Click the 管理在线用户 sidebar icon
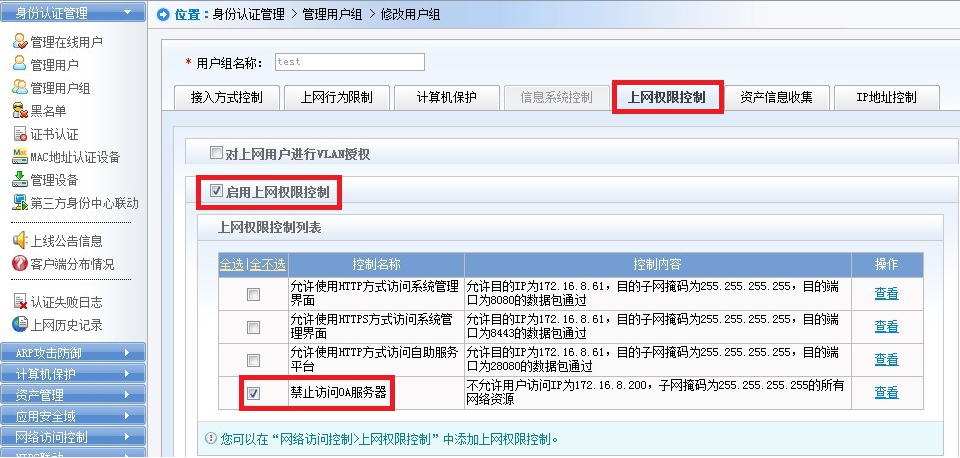Screen dimensions: 960x458 click(20, 42)
